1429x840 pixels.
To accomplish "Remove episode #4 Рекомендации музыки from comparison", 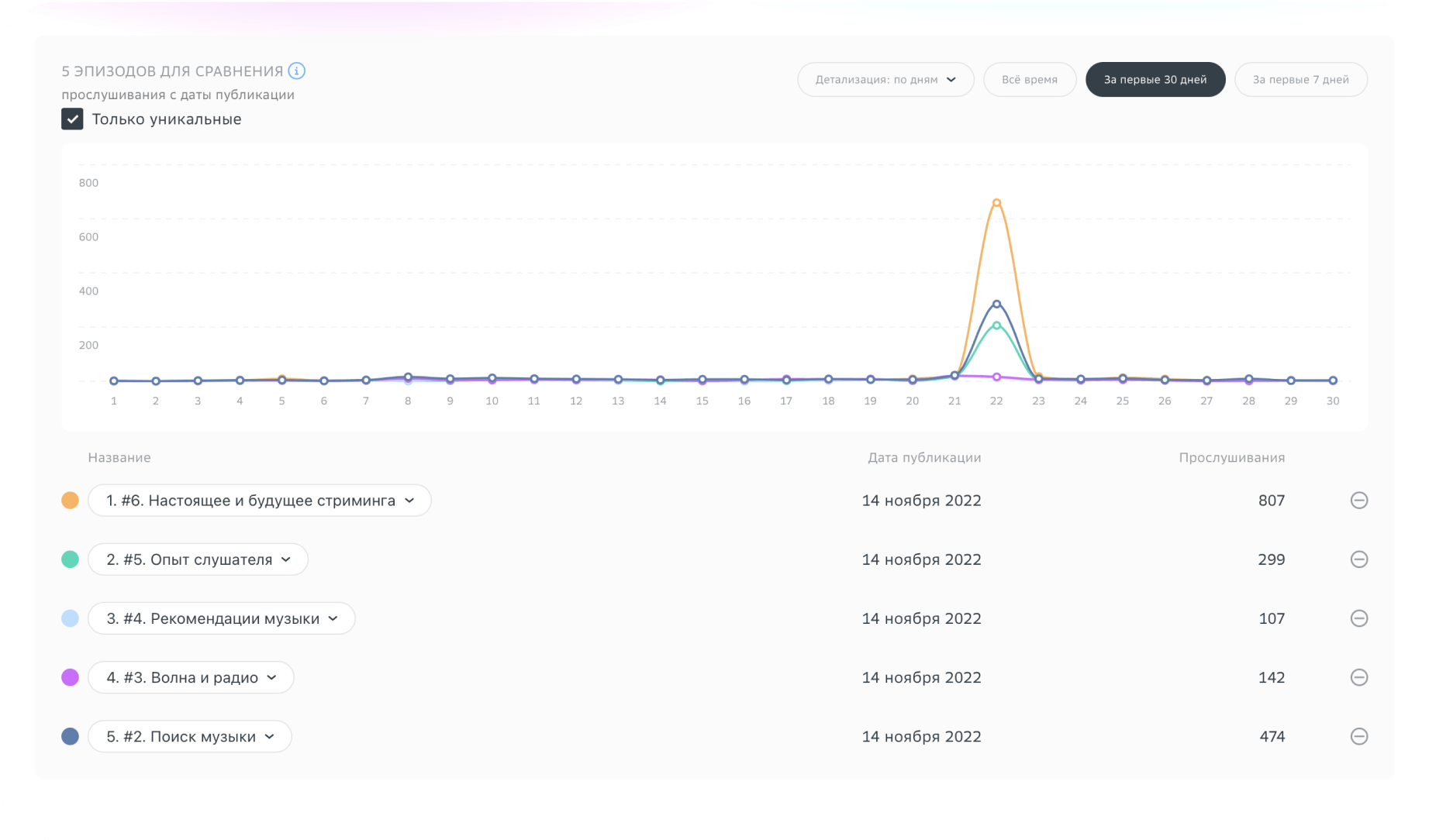I will (x=1358, y=618).
